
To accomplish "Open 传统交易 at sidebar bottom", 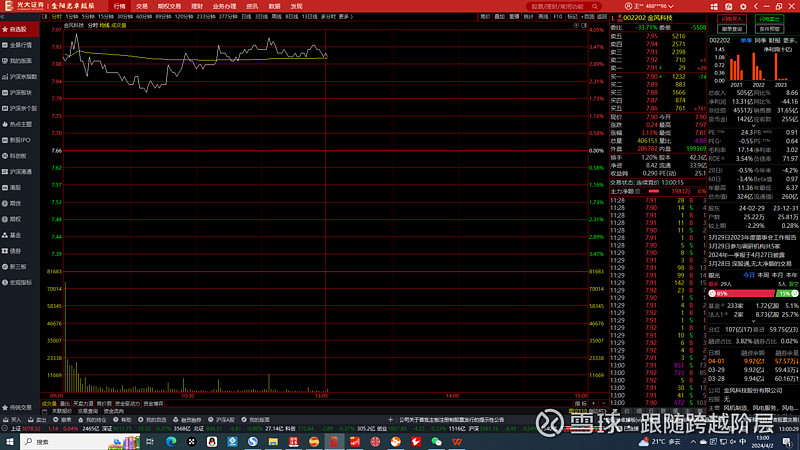I will coord(17,408).
